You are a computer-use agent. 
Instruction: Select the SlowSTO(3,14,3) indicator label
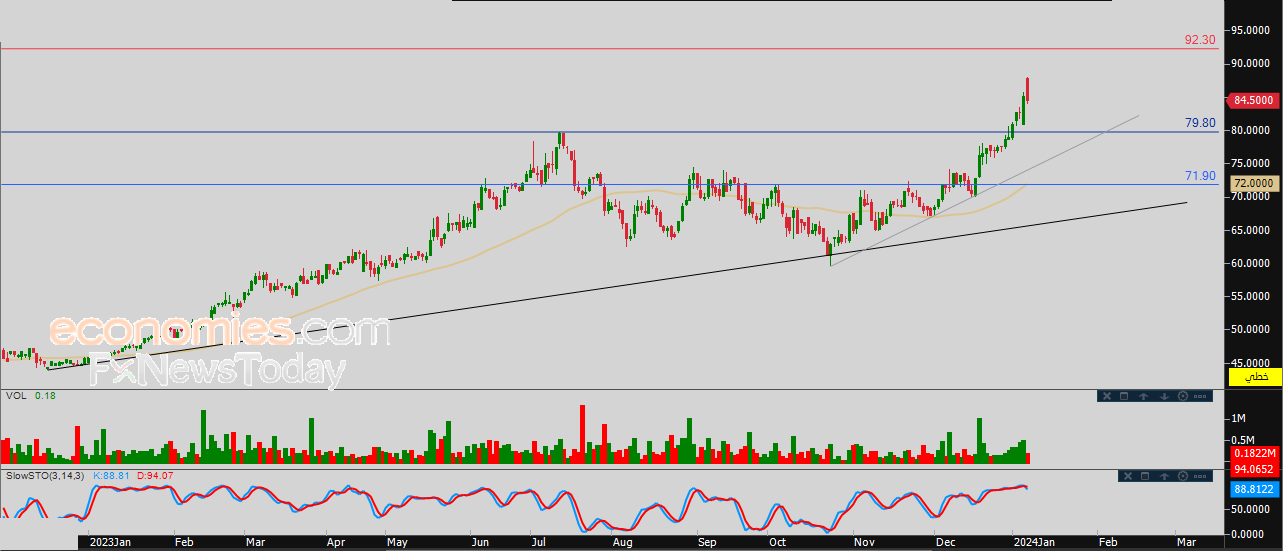tap(46, 475)
